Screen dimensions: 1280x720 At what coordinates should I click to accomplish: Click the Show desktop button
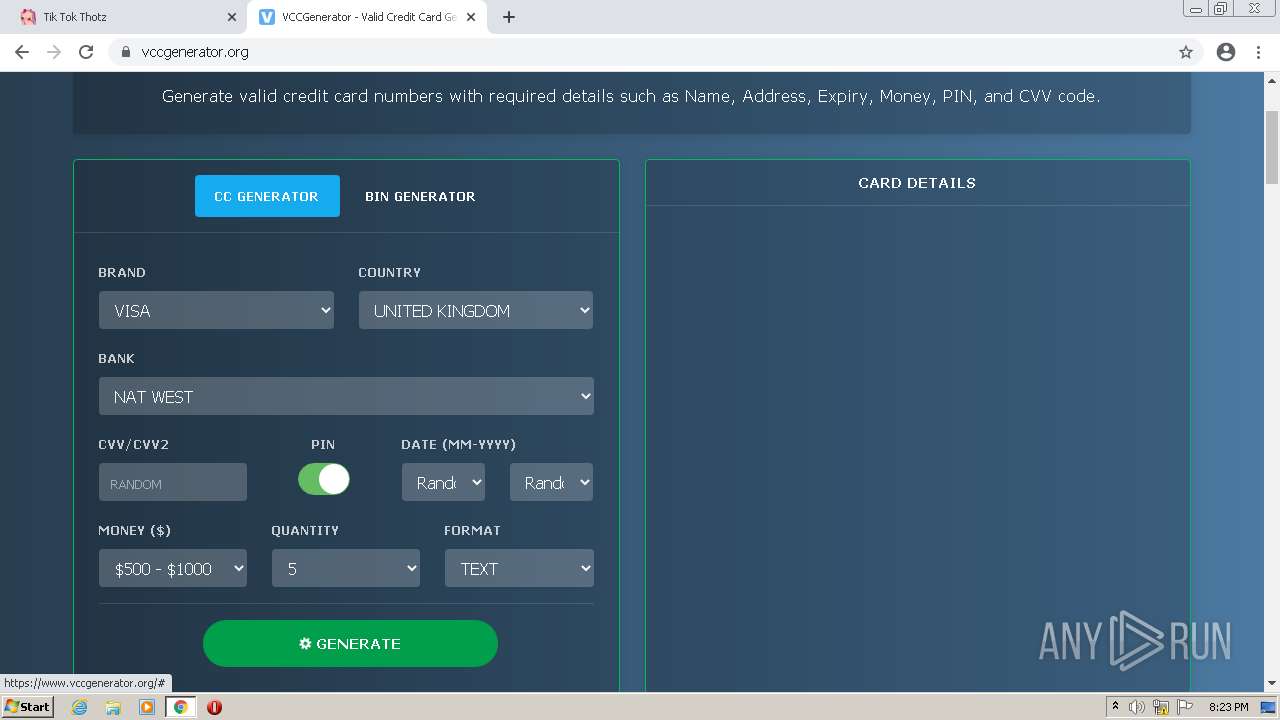(x=1268, y=707)
